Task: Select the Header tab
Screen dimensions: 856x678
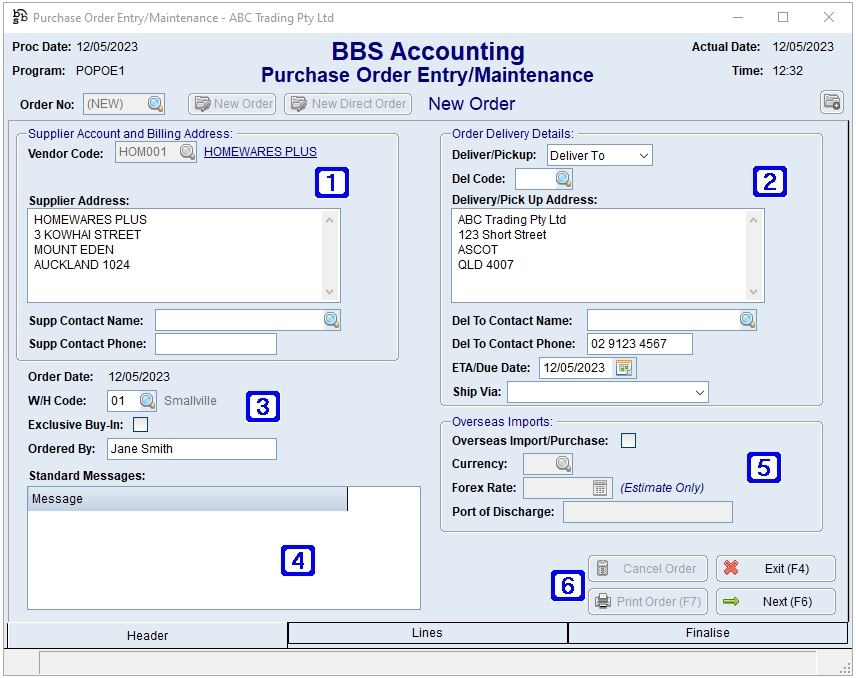Action: pyautogui.click(x=147, y=635)
